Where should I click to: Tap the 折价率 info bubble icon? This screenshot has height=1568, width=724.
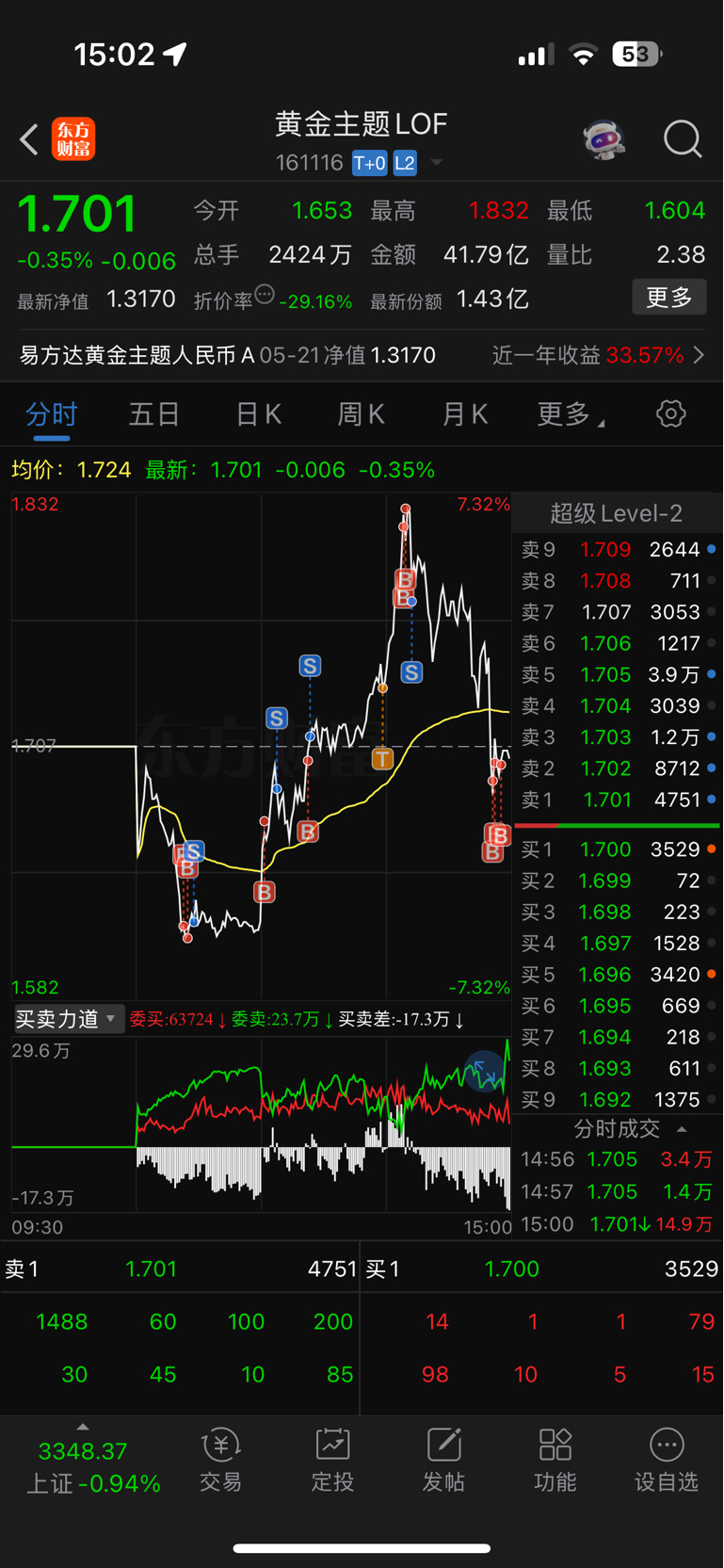click(265, 295)
